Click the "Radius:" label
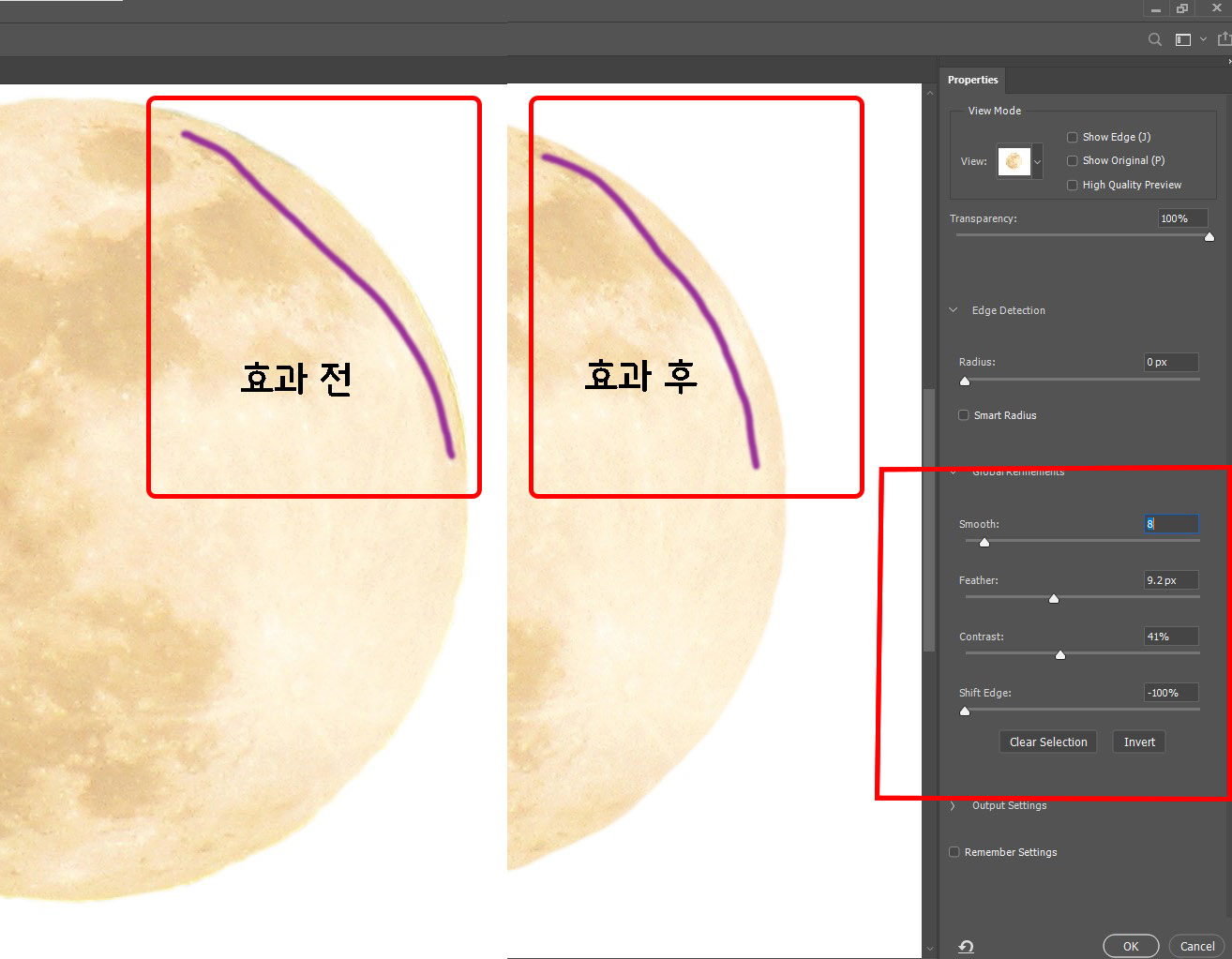 (977, 362)
